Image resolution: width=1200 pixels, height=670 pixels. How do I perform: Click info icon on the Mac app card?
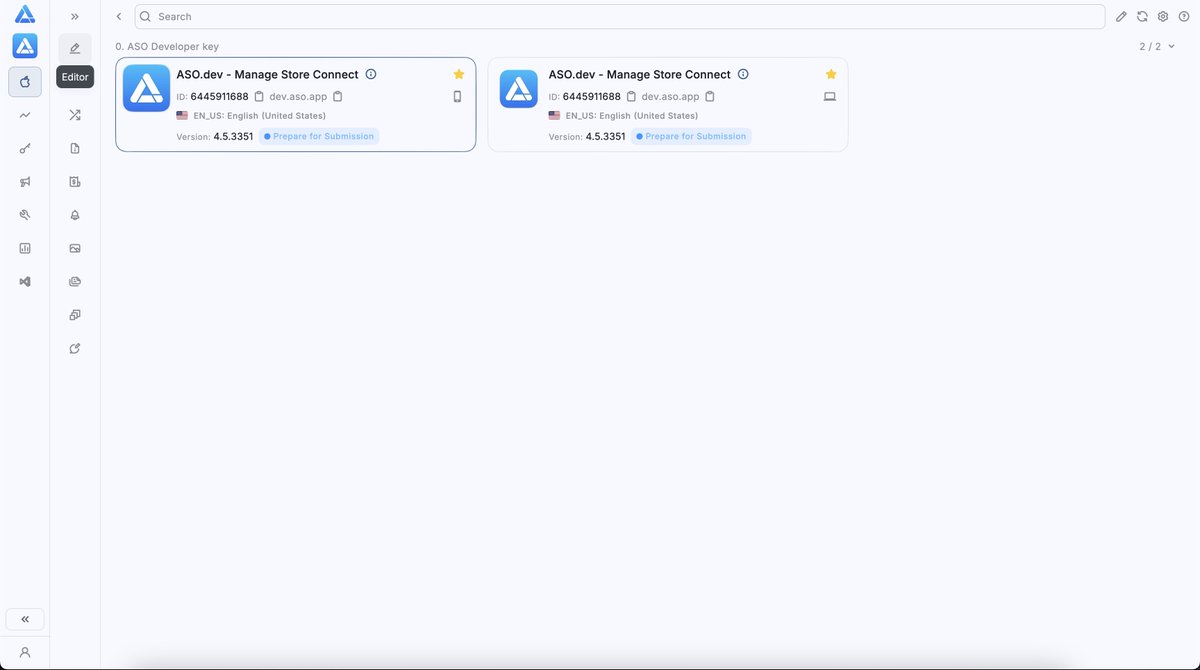(743, 74)
